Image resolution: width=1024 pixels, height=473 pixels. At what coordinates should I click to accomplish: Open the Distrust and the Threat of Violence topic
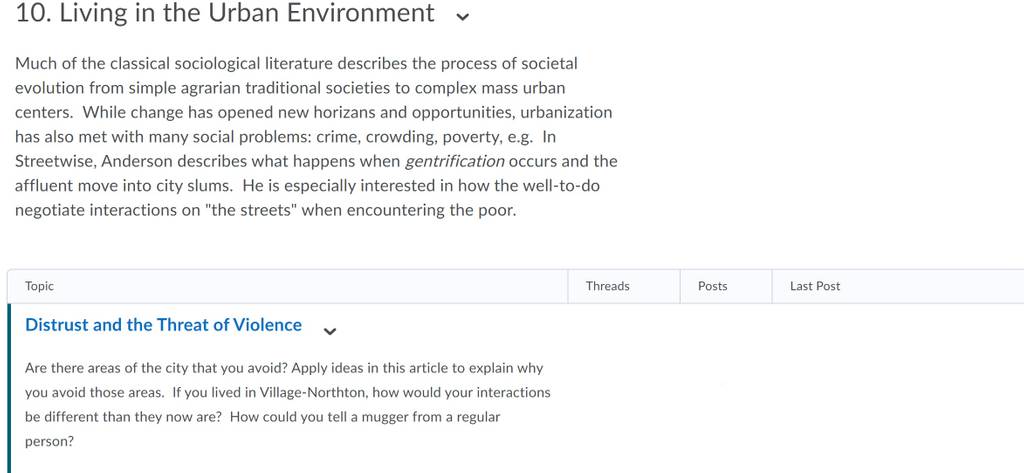(163, 325)
